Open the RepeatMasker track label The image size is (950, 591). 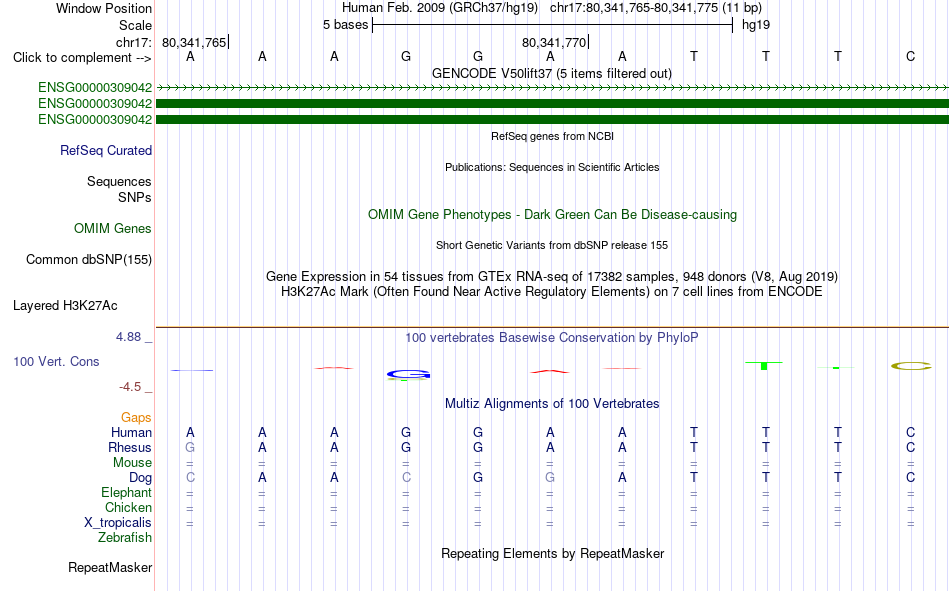(x=110, y=567)
